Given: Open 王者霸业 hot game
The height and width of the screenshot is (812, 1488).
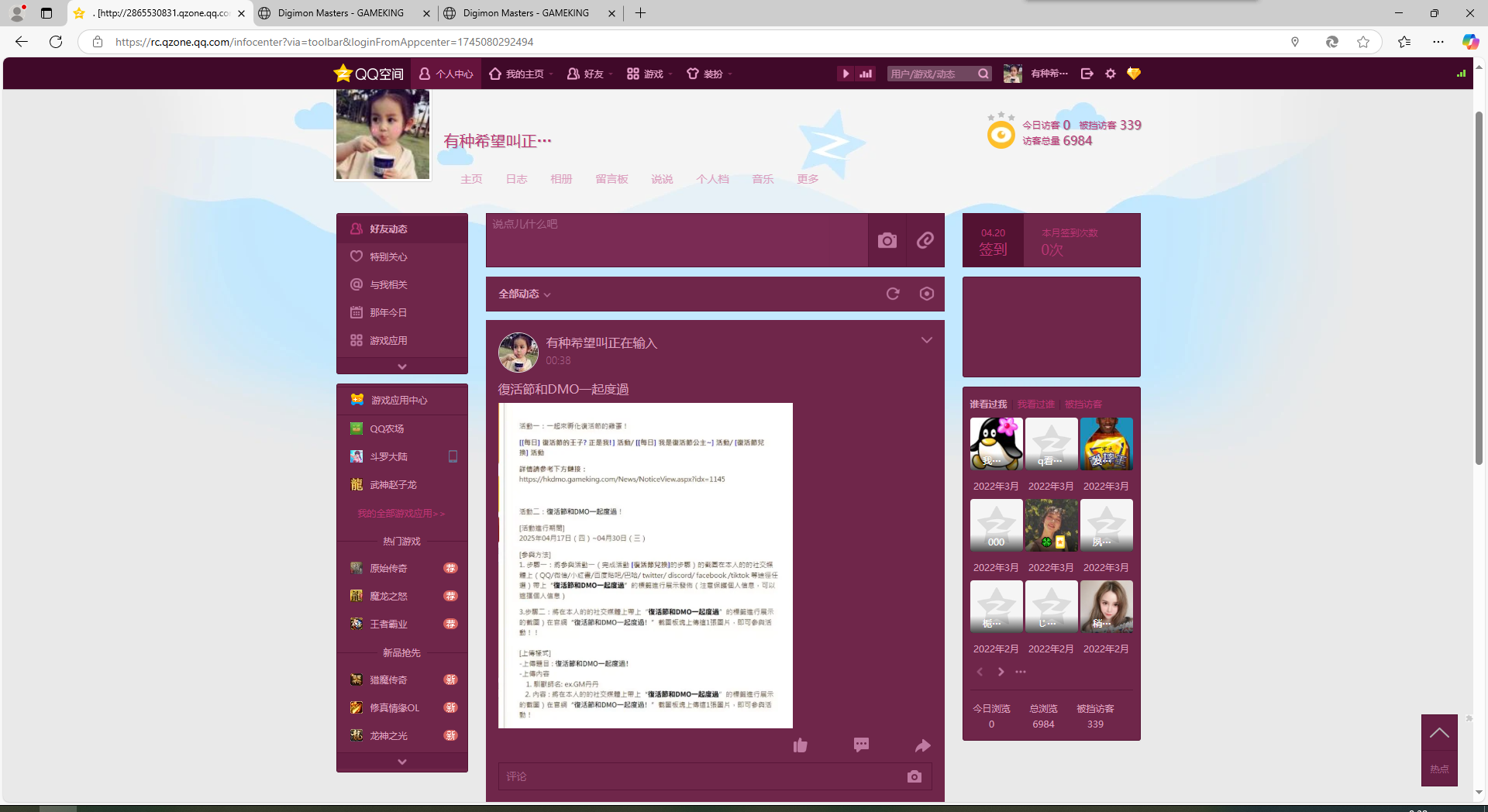Looking at the screenshot, I should click(402, 624).
